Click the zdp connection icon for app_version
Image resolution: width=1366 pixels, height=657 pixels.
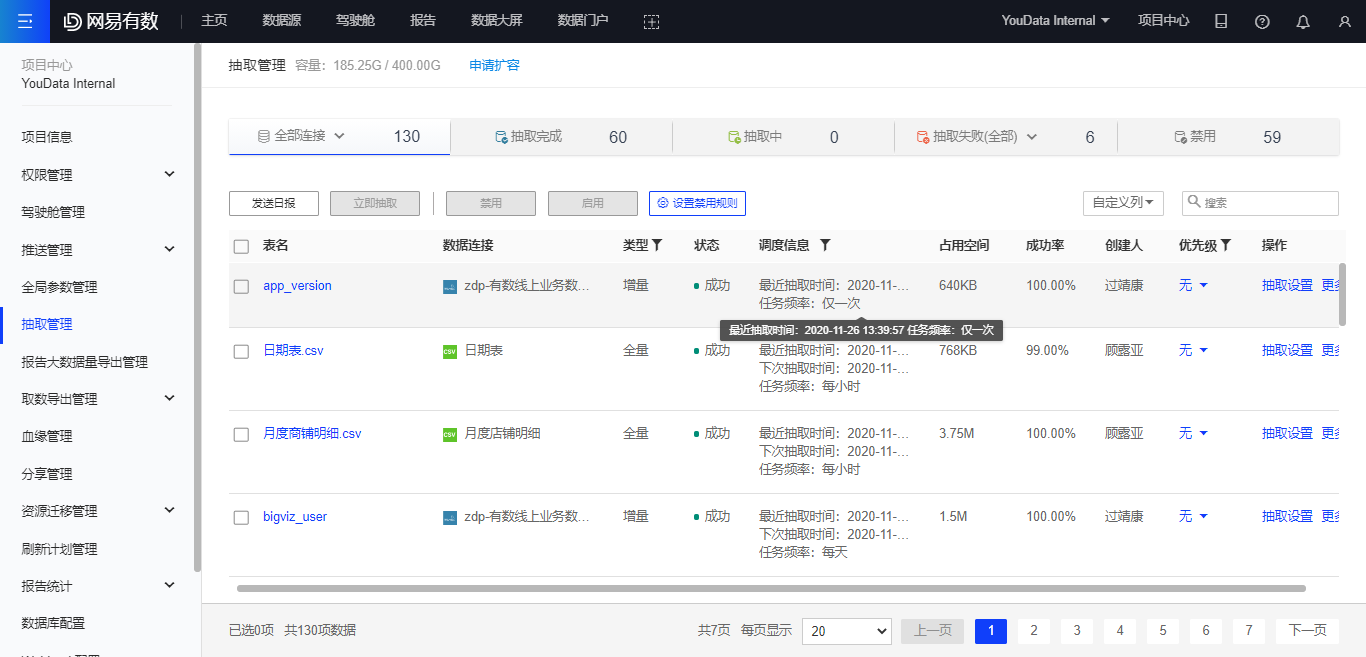[450, 287]
